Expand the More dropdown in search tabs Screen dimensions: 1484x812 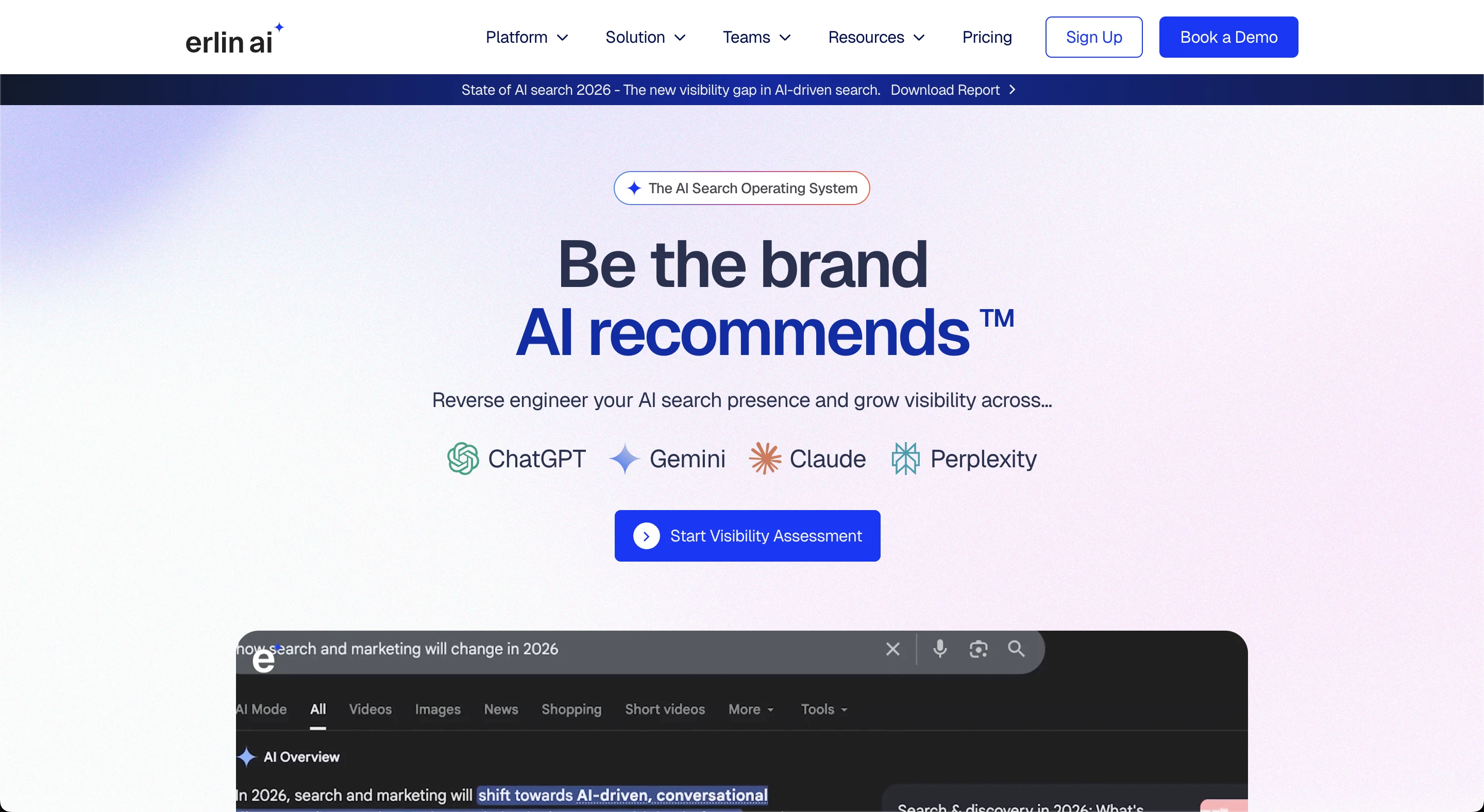(x=751, y=709)
